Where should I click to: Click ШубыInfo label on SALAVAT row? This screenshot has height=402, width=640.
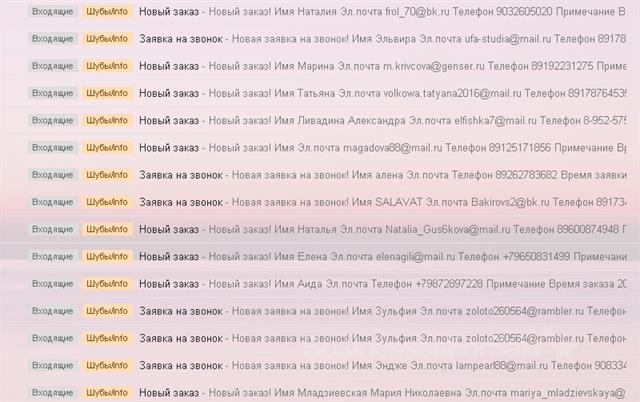(107, 202)
